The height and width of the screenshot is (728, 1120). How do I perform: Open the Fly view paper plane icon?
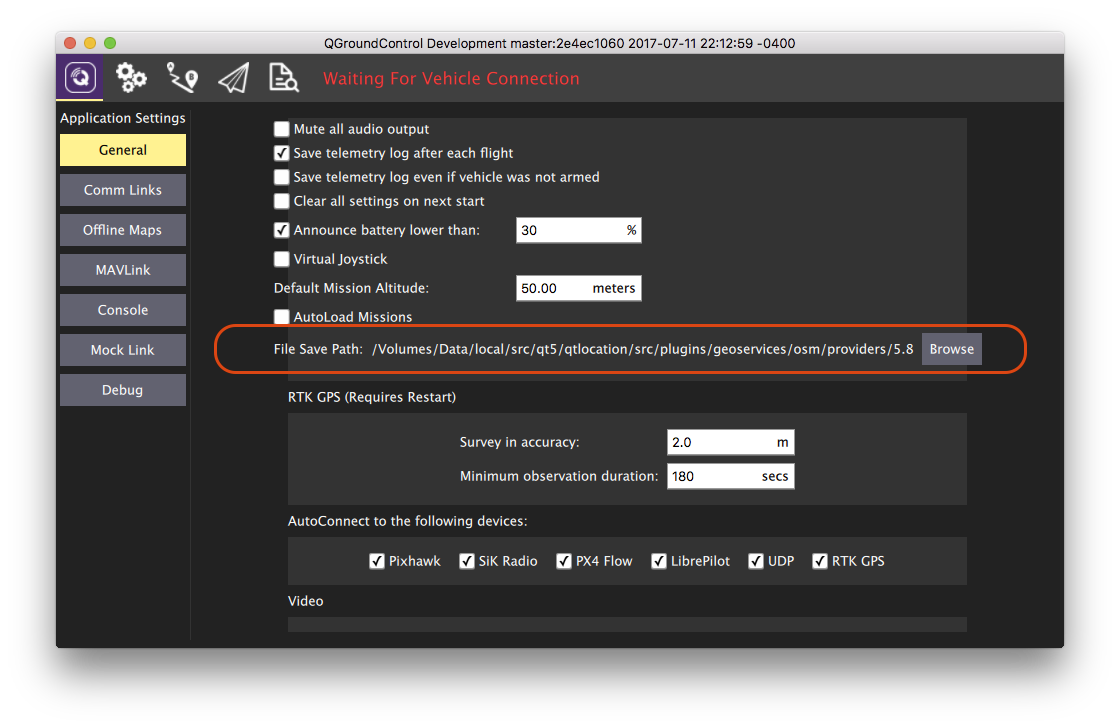[x=234, y=78]
